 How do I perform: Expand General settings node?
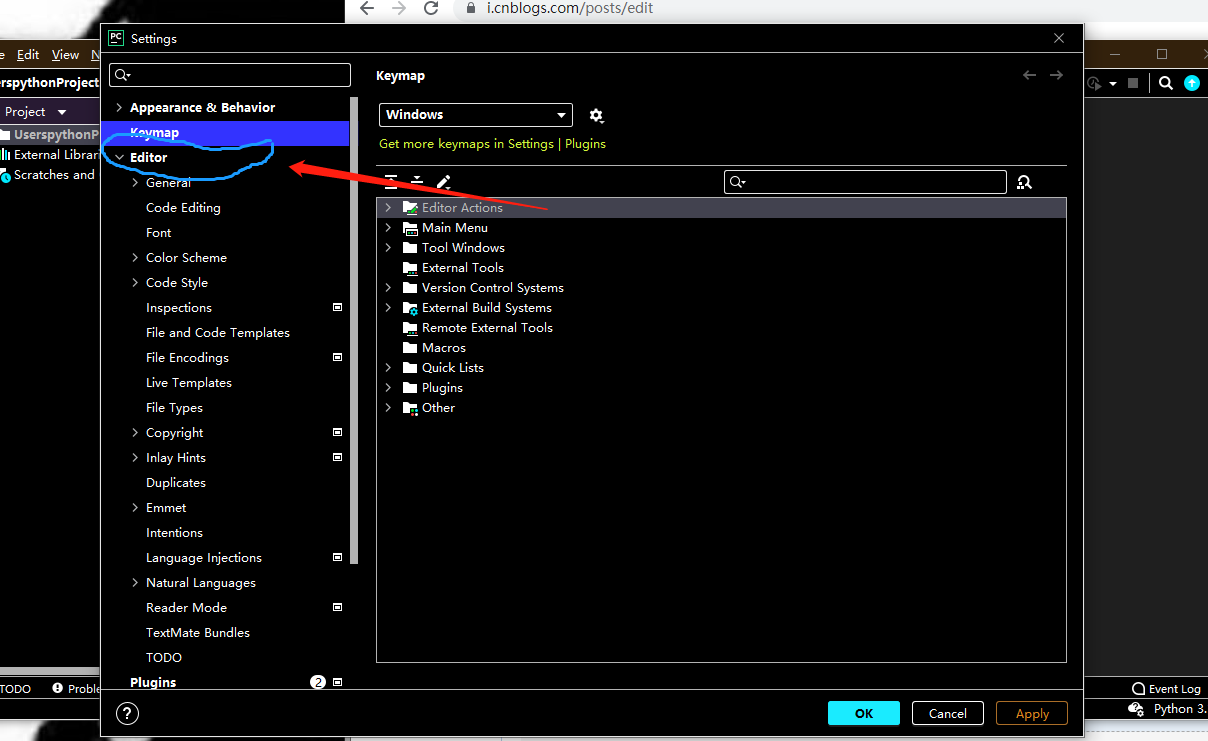(x=135, y=182)
